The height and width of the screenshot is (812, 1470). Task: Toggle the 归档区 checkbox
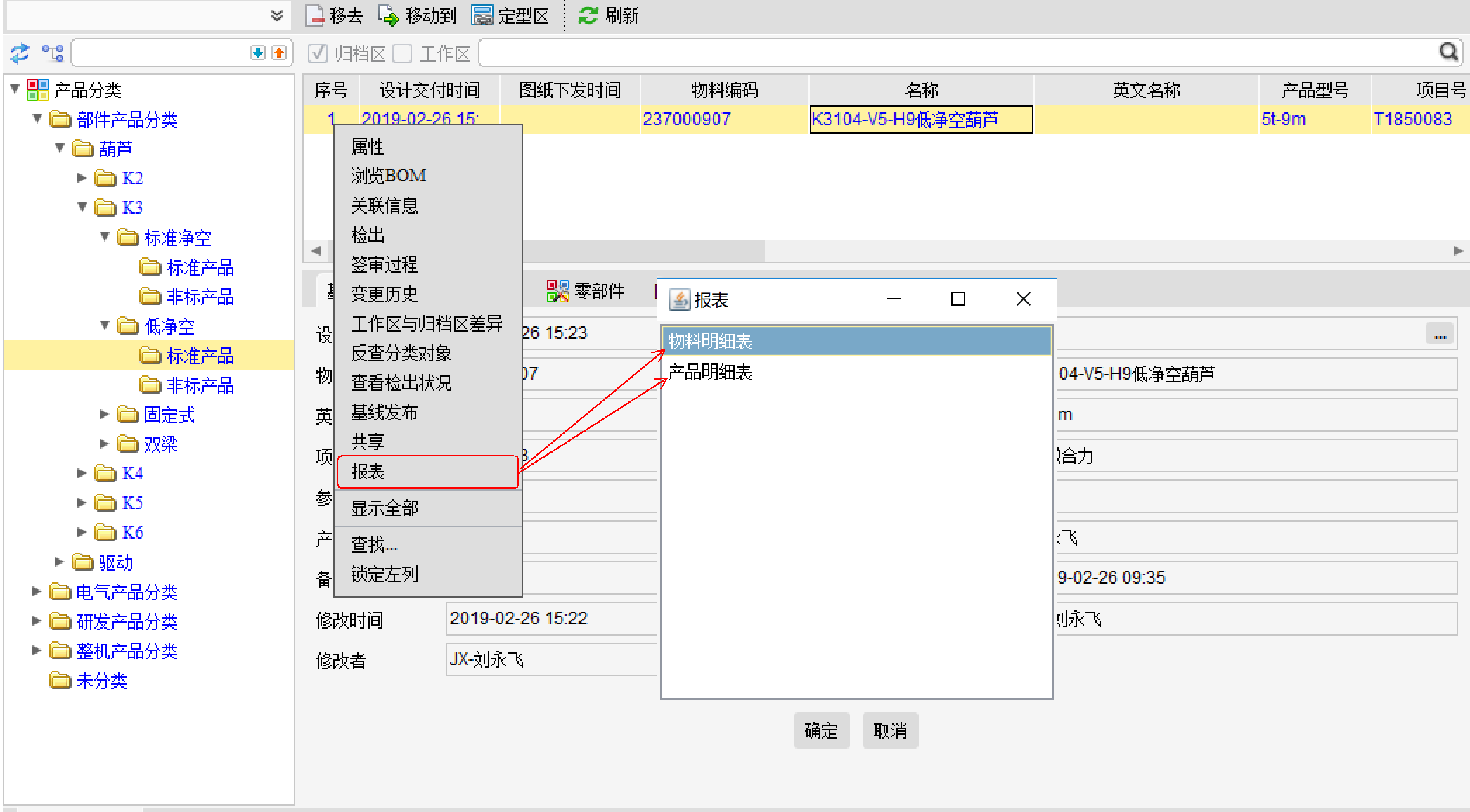318,53
